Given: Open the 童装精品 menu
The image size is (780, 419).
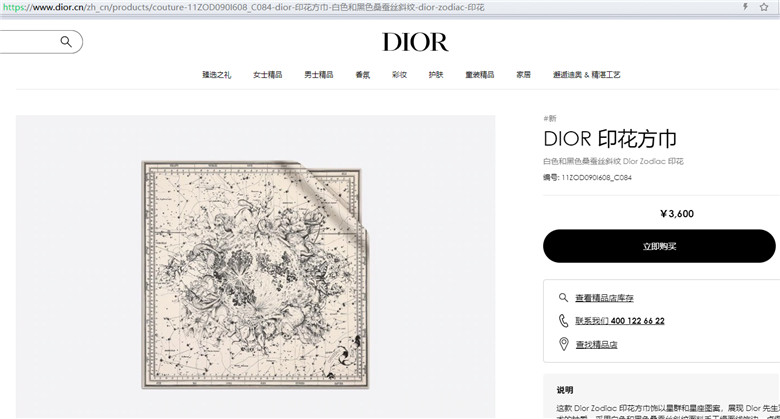Looking at the screenshot, I should 480,75.
